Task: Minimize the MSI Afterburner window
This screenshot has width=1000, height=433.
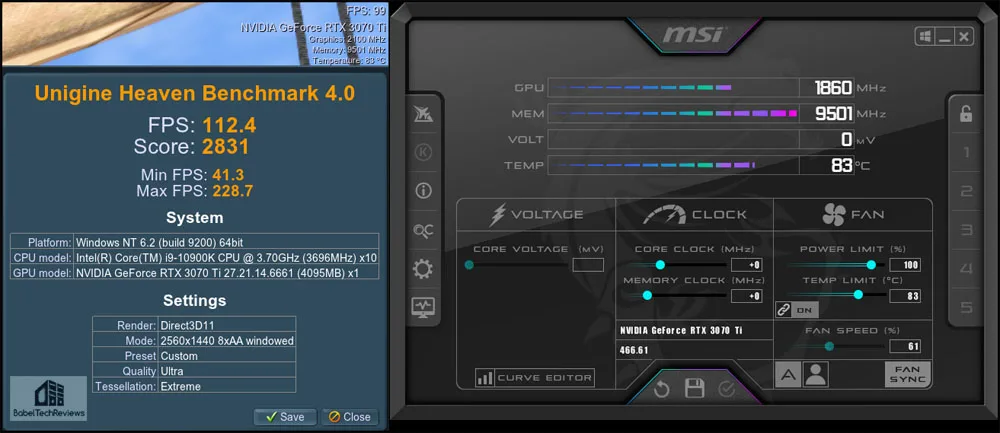Action: tap(945, 36)
